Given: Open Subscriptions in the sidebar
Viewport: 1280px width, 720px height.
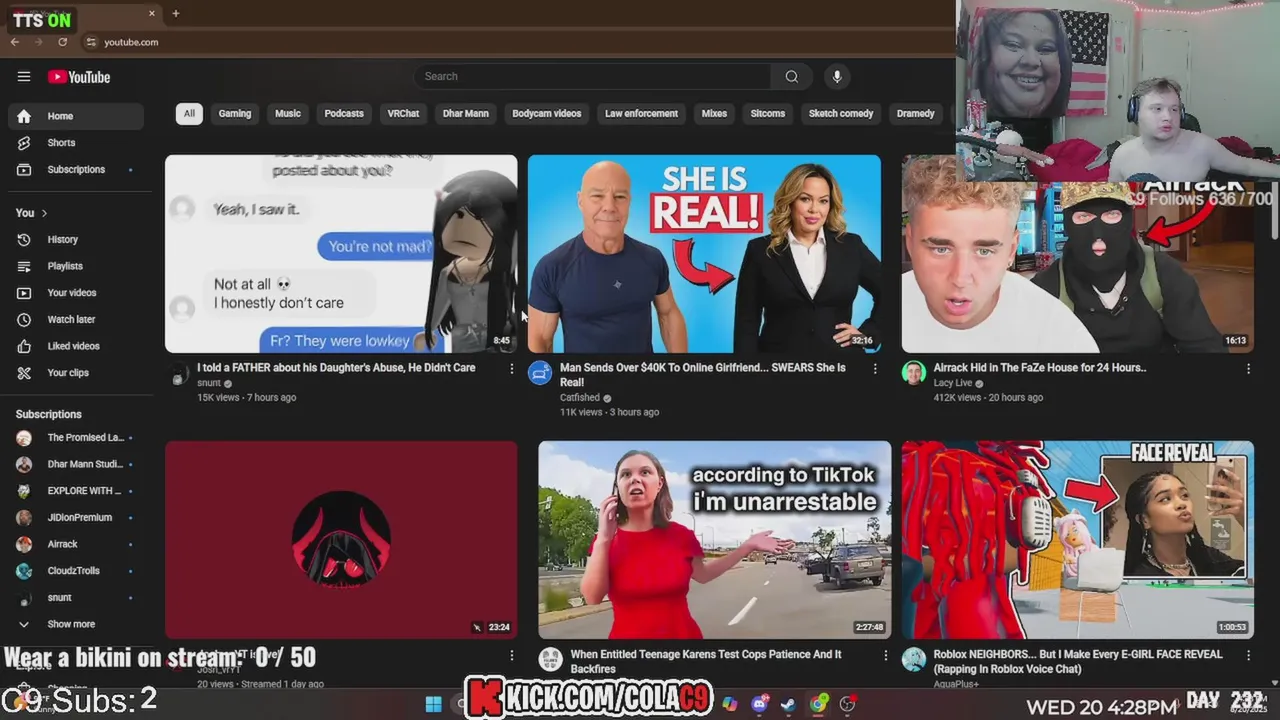Looking at the screenshot, I should 76,170.
